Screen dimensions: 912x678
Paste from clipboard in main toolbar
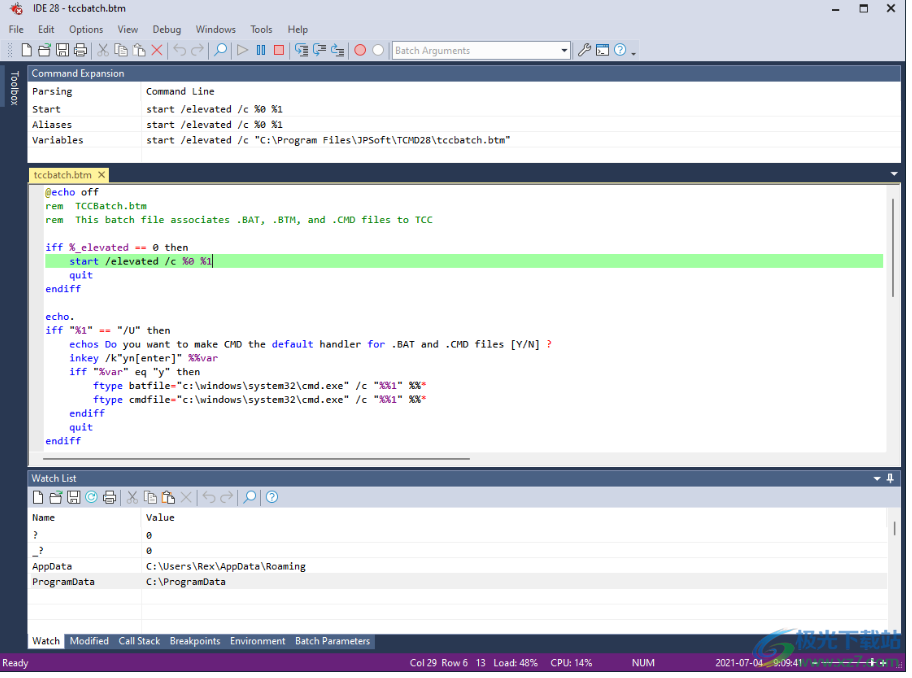click(139, 51)
